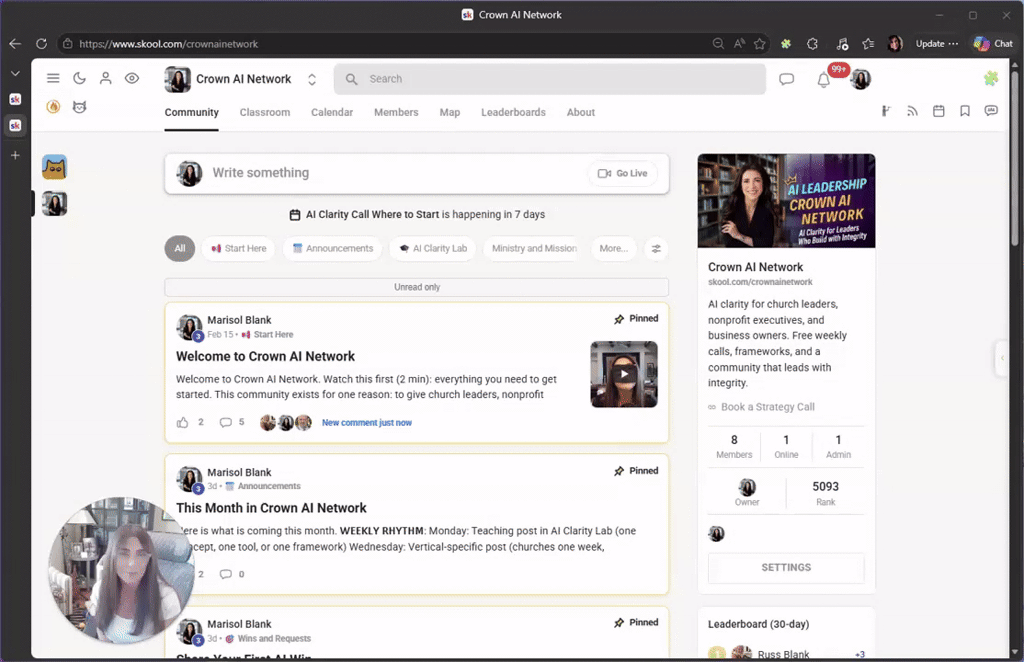Viewport: 1024px width, 662px height.
Task: Open the post filter sliders icon
Action: point(656,249)
